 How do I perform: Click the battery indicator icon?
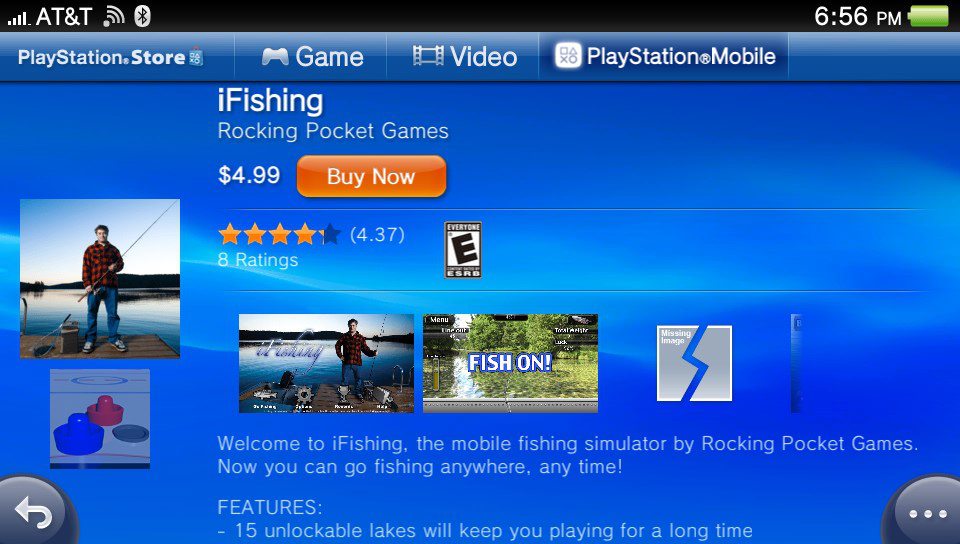(x=929, y=17)
